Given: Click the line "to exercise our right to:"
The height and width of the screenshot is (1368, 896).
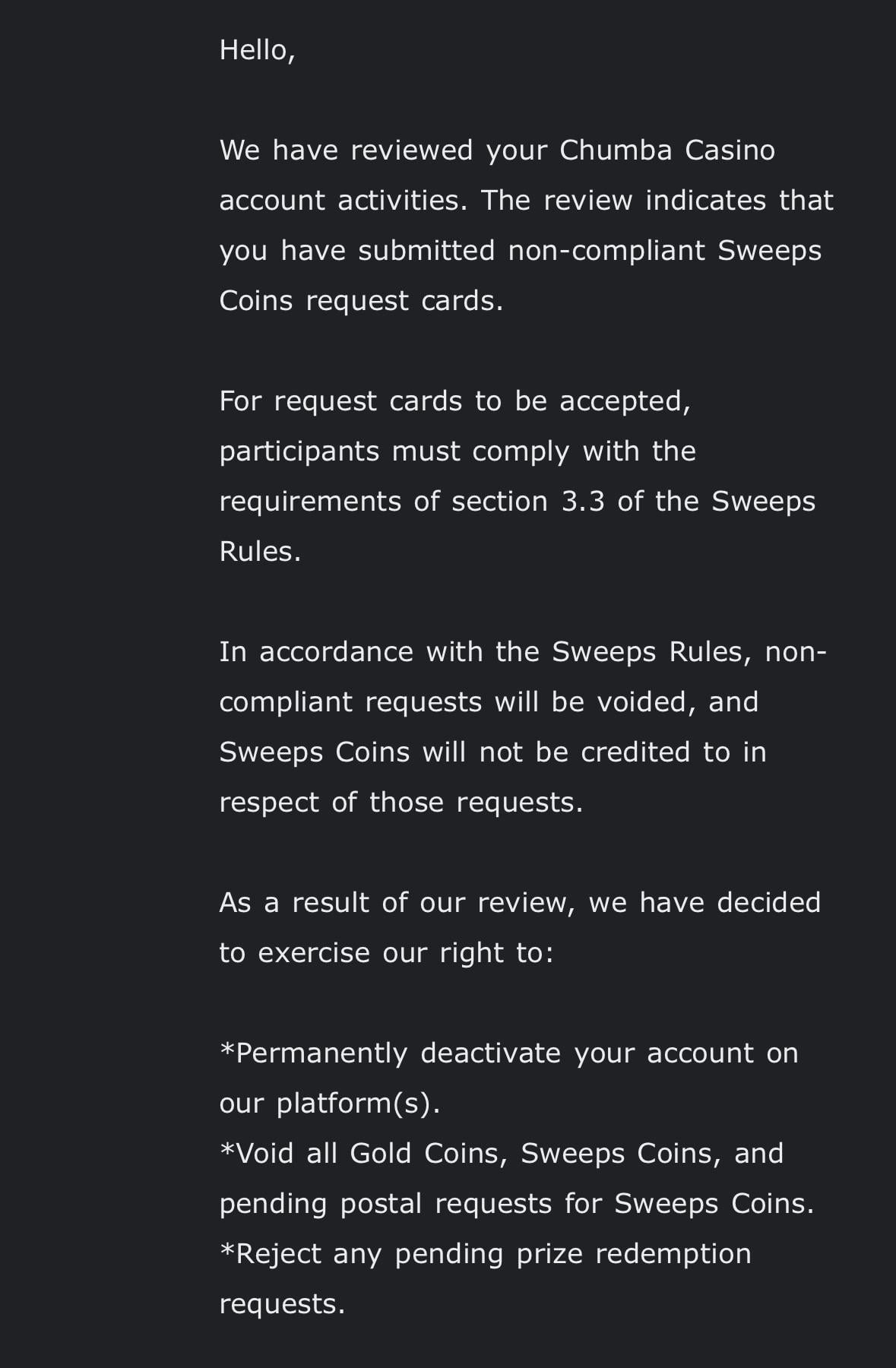Looking at the screenshot, I should tap(387, 953).
